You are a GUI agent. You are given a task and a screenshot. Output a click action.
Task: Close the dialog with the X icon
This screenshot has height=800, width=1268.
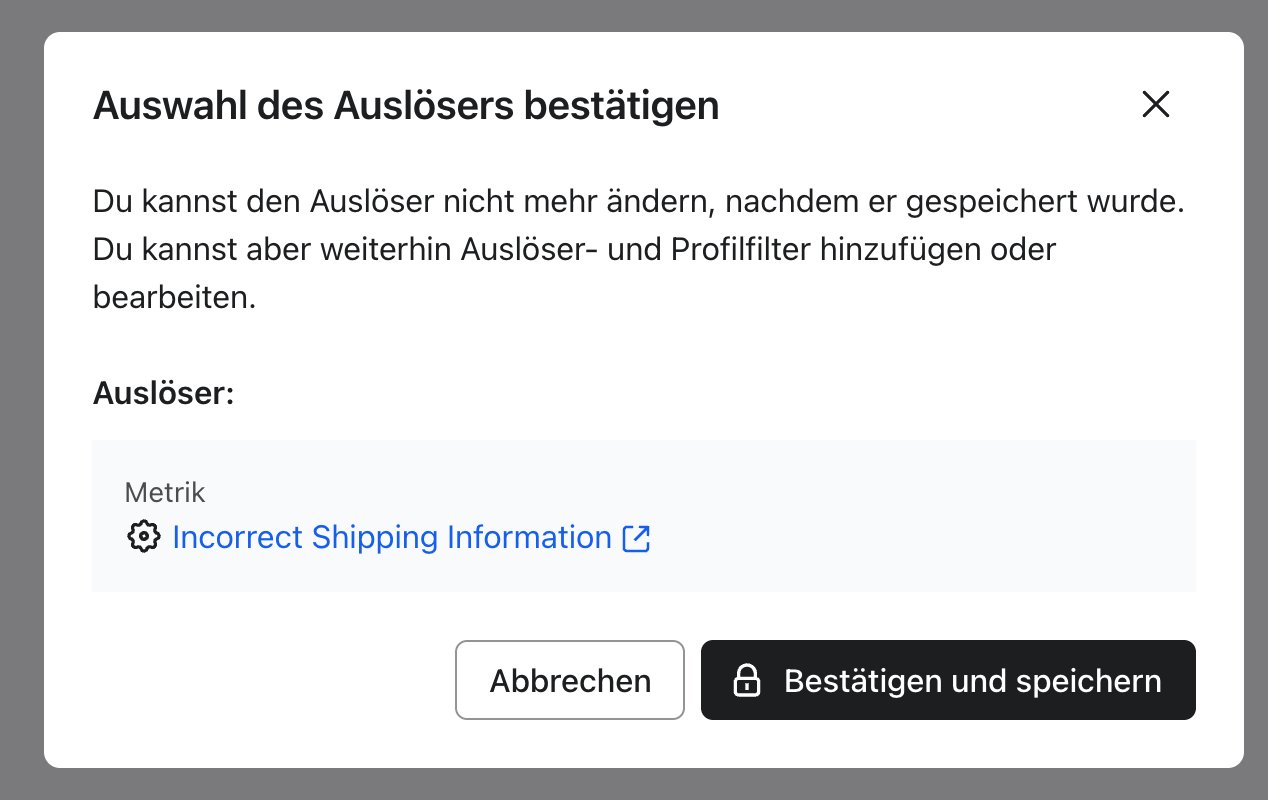[1155, 104]
